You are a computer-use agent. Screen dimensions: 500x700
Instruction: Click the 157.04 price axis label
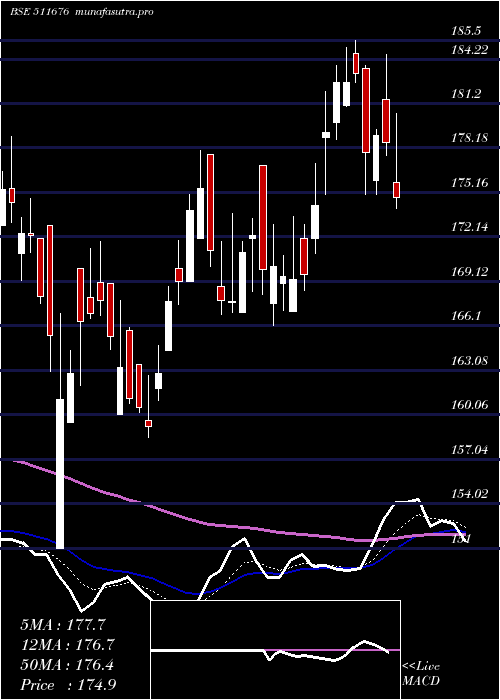470,450
